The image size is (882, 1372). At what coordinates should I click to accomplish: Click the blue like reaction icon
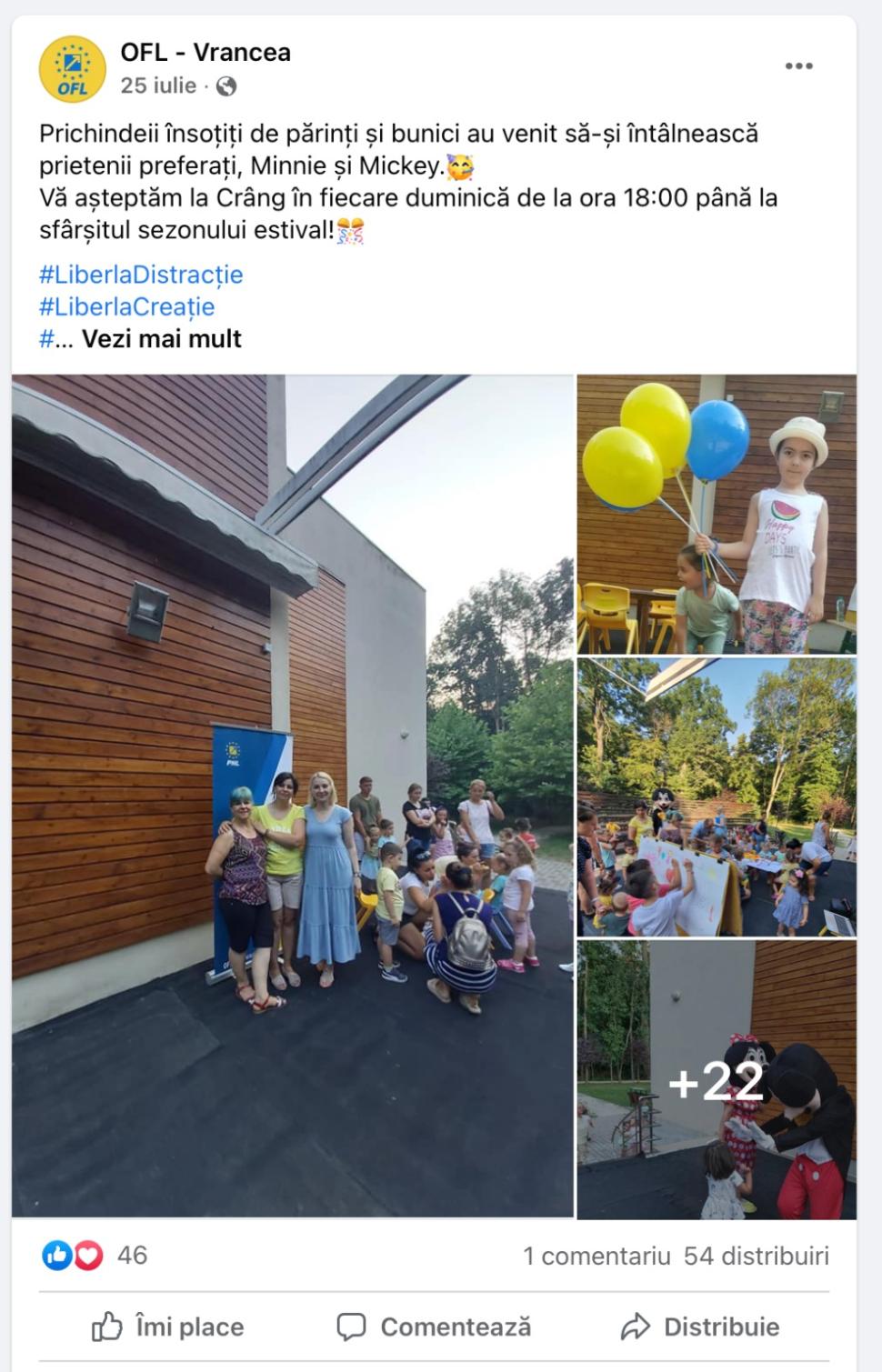click(56, 1257)
